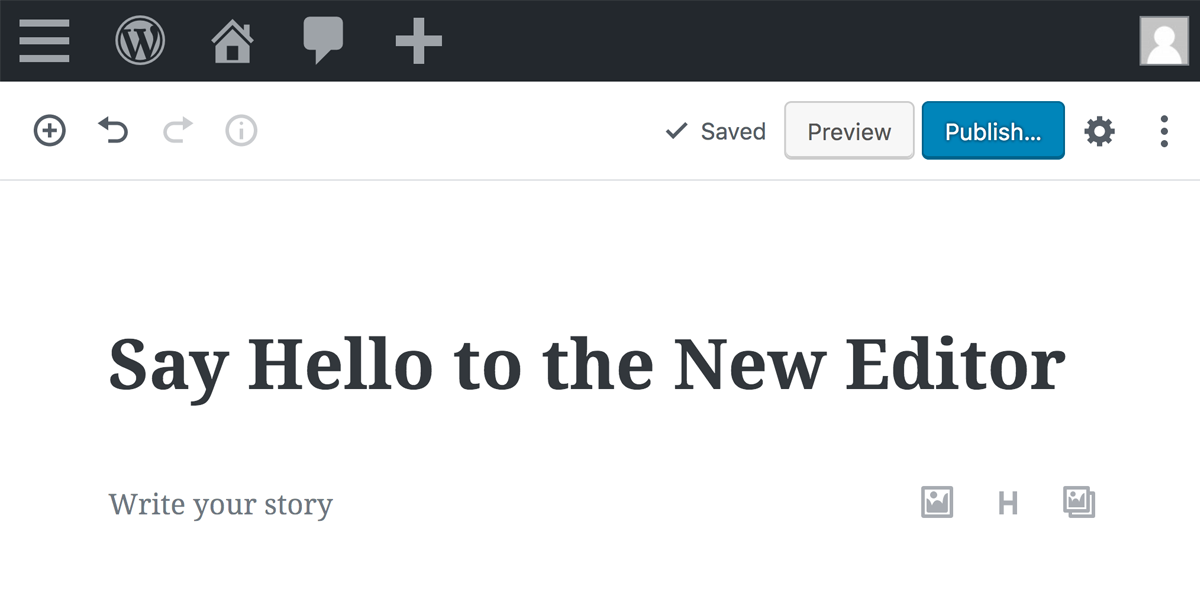View content structure information
The image size is (1200, 600).
tap(240, 130)
